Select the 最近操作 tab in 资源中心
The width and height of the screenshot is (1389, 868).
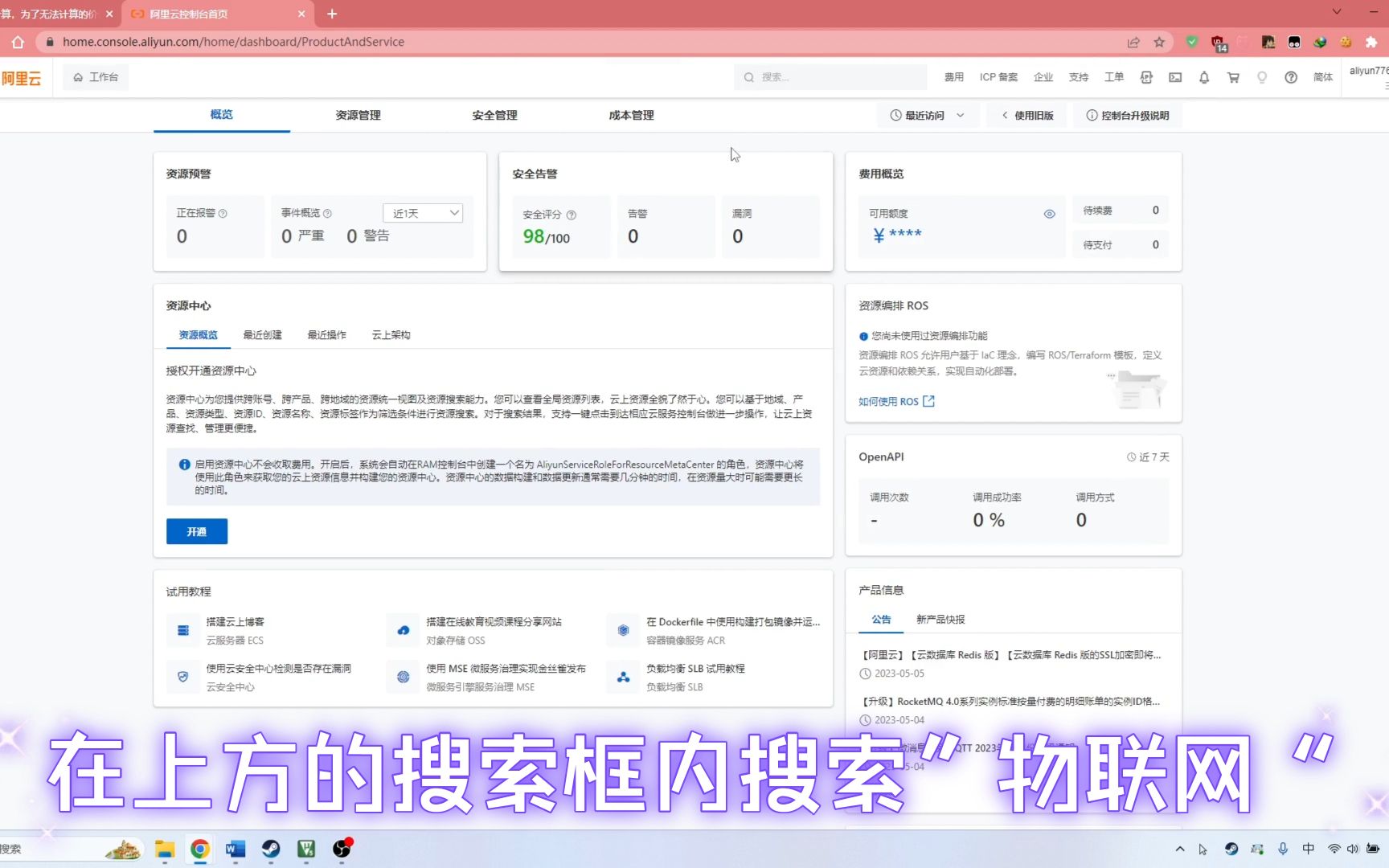327,335
